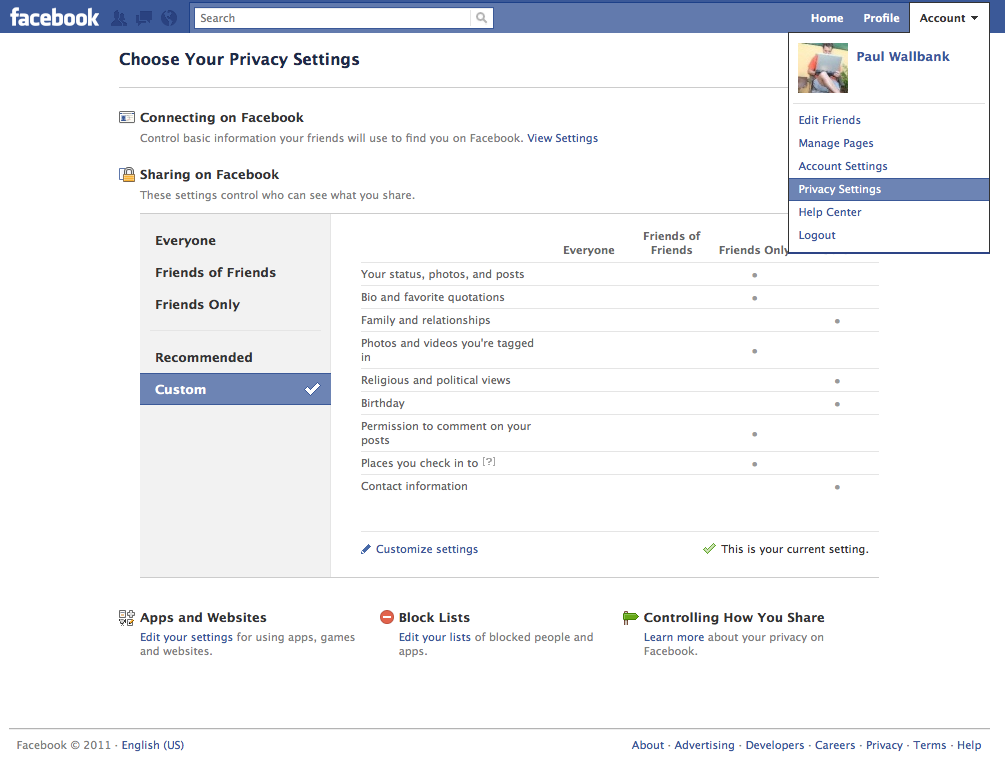Open View Settings link for Connecting
Image resolution: width=1005 pixels, height=771 pixels.
(562, 138)
